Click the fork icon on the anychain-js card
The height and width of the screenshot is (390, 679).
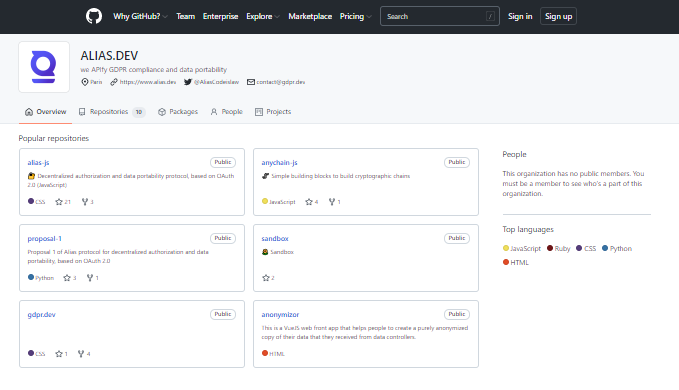coord(332,202)
